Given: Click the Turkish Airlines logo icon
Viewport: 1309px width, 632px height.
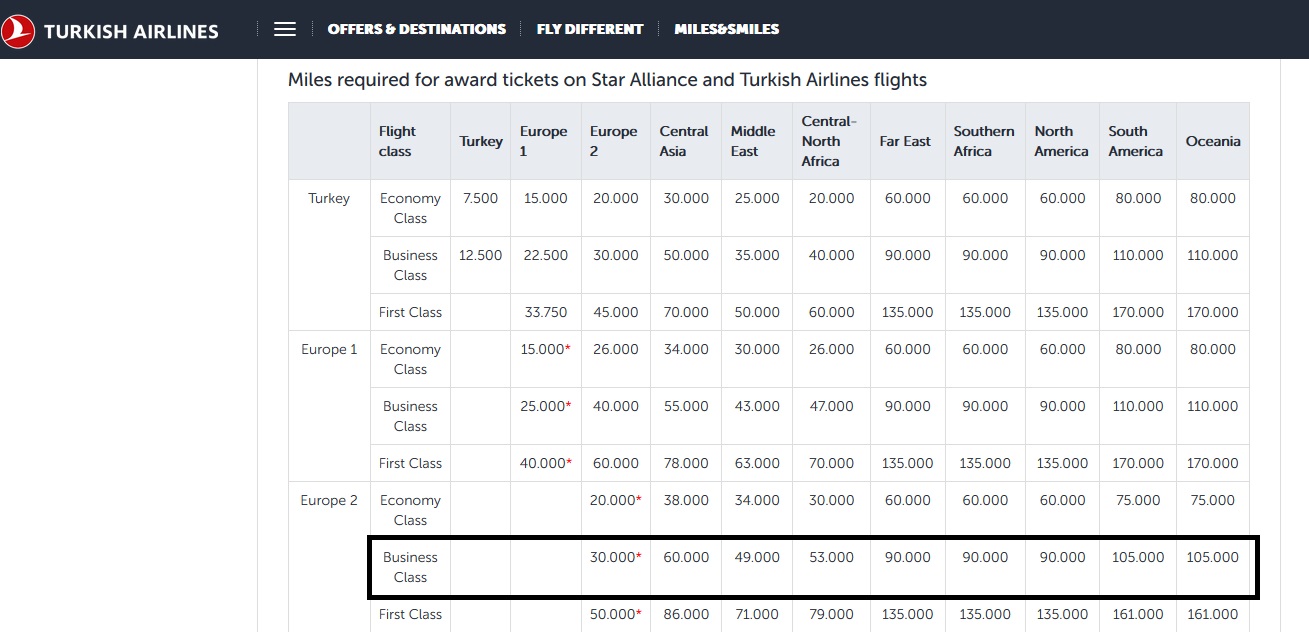Looking at the screenshot, I should click(x=17, y=31).
